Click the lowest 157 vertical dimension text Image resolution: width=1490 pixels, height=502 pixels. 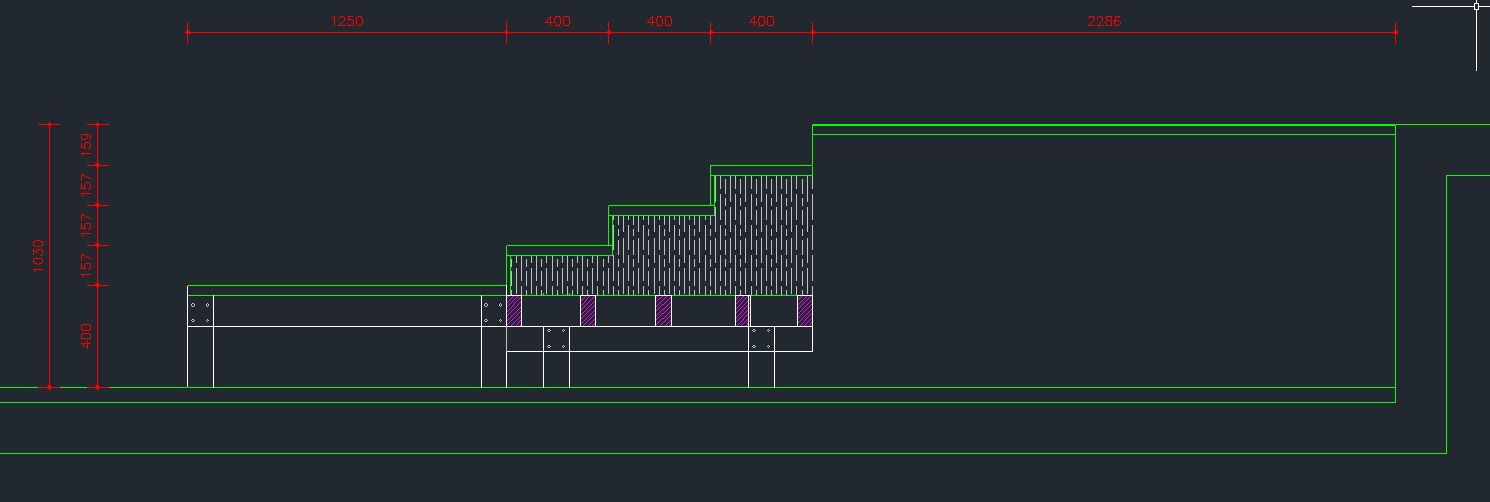point(87,265)
